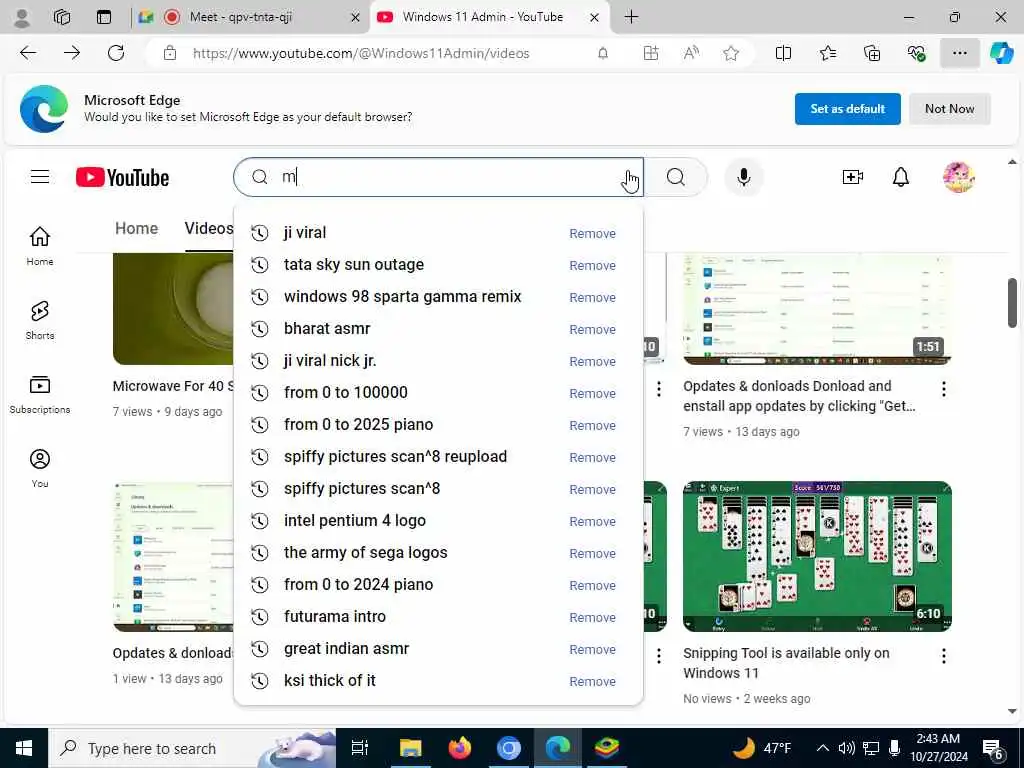Add page to favorites star icon
Screen dimensions: 1024x768
pos(731,54)
